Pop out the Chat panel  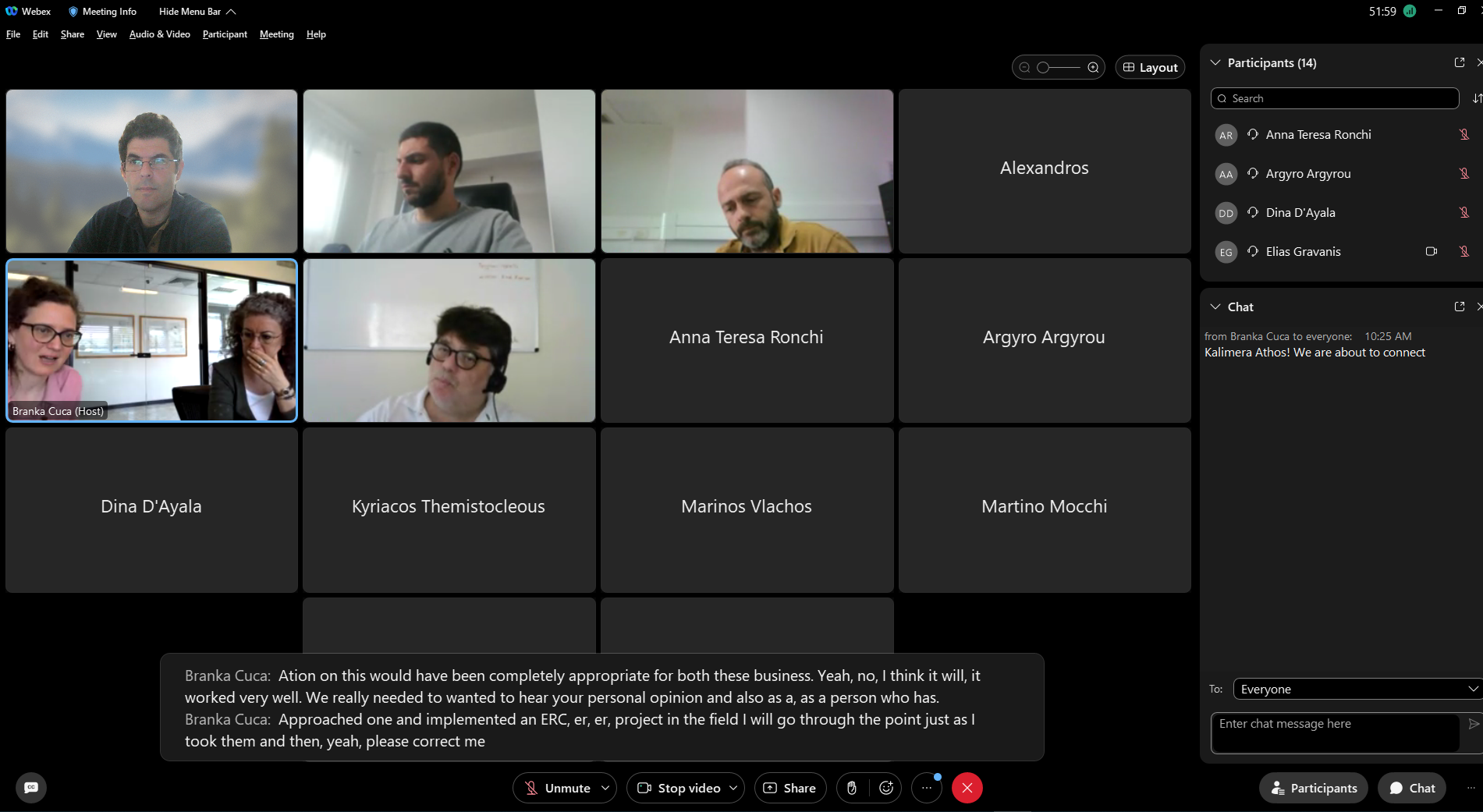(x=1460, y=307)
